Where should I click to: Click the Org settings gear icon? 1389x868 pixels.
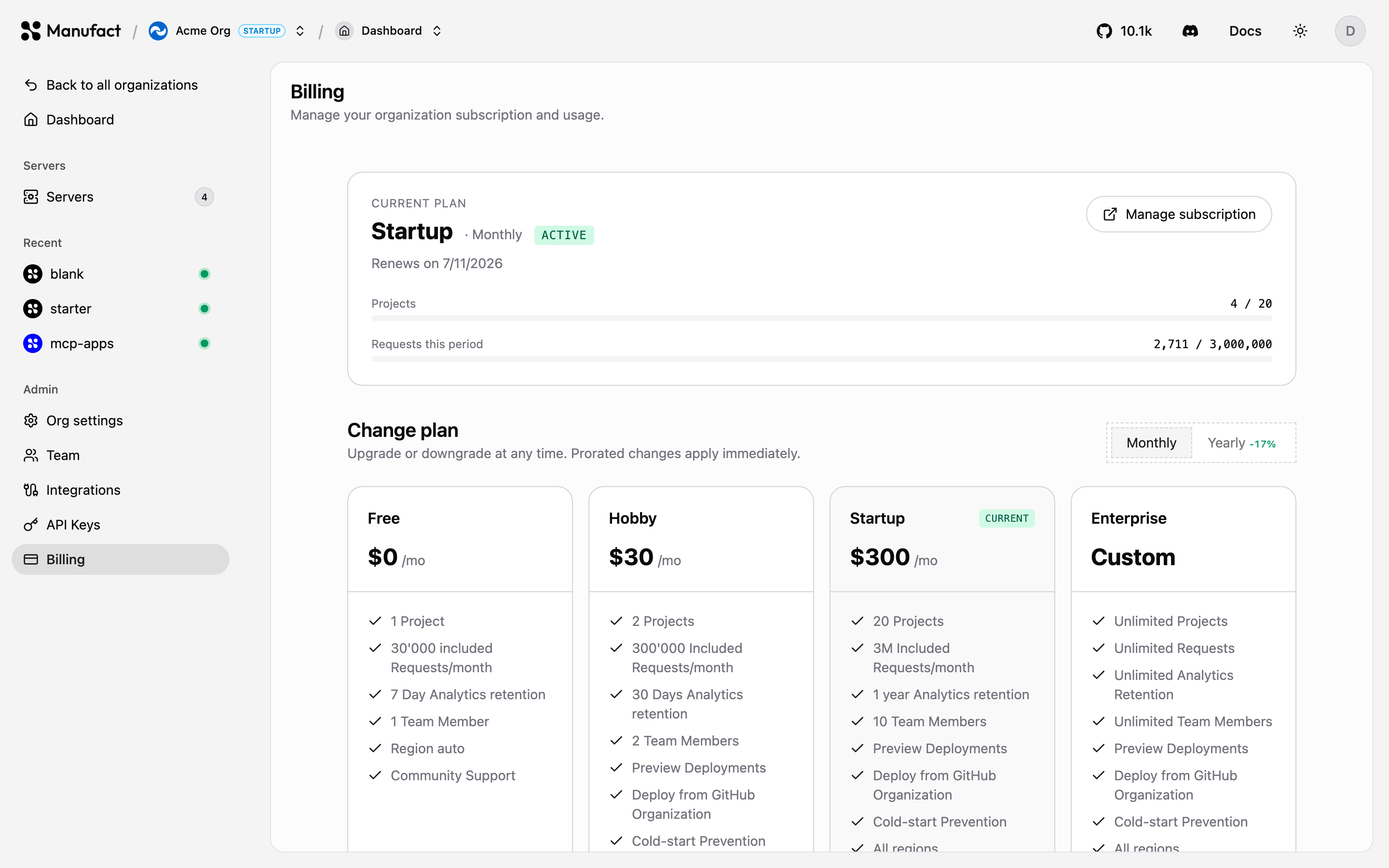(x=31, y=421)
